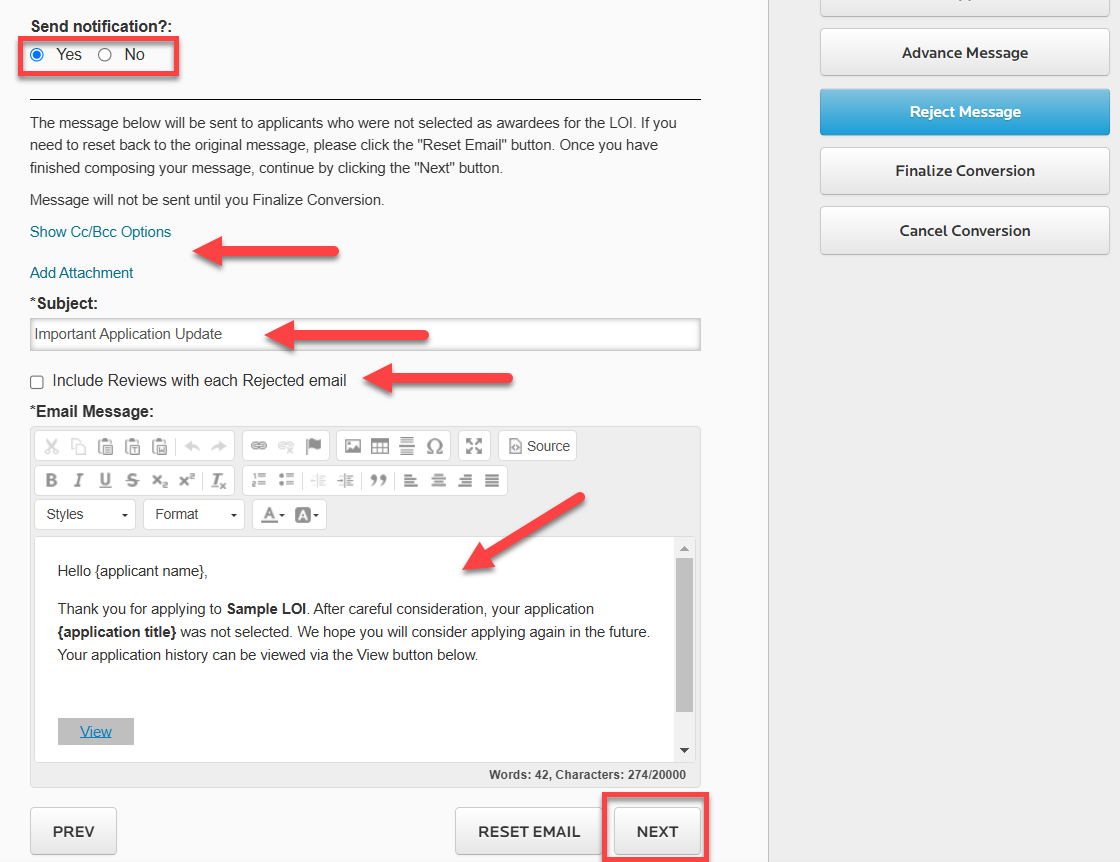
Task: Expand the Format paragraph dropdown
Action: (193, 514)
